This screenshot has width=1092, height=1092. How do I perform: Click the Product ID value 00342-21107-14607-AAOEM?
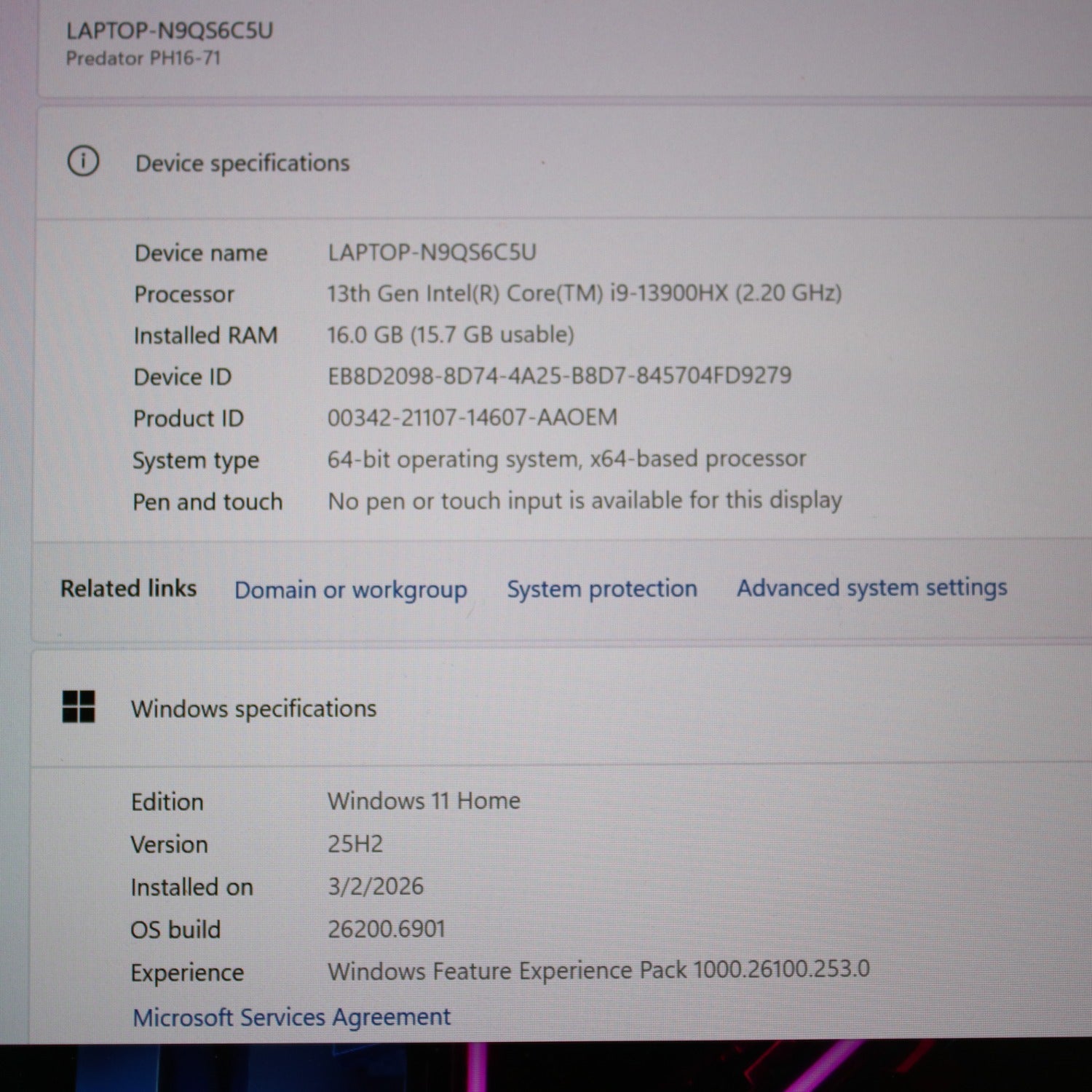pos(472,417)
